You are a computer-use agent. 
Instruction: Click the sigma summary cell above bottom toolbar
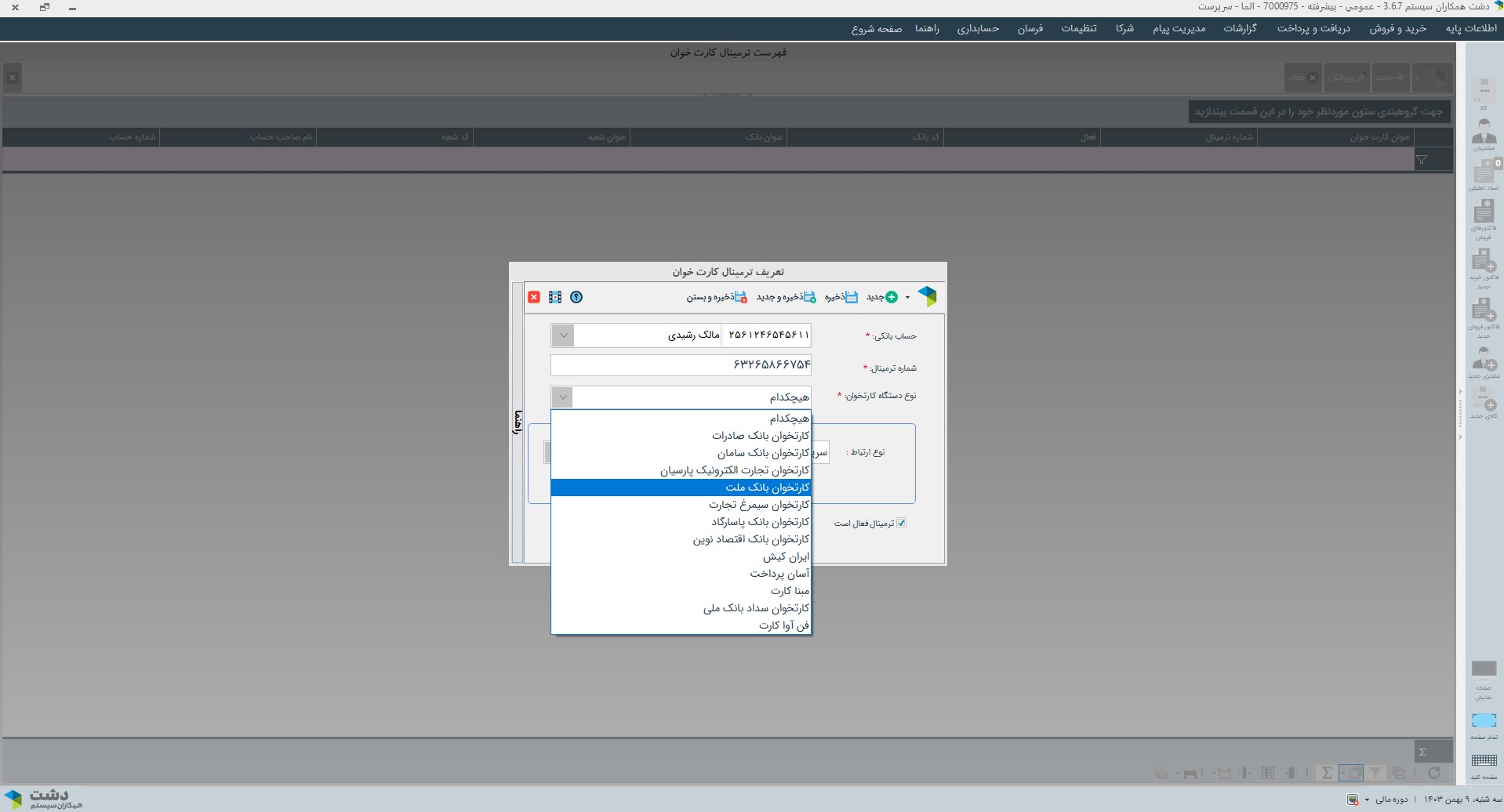[x=1433, y=751]
